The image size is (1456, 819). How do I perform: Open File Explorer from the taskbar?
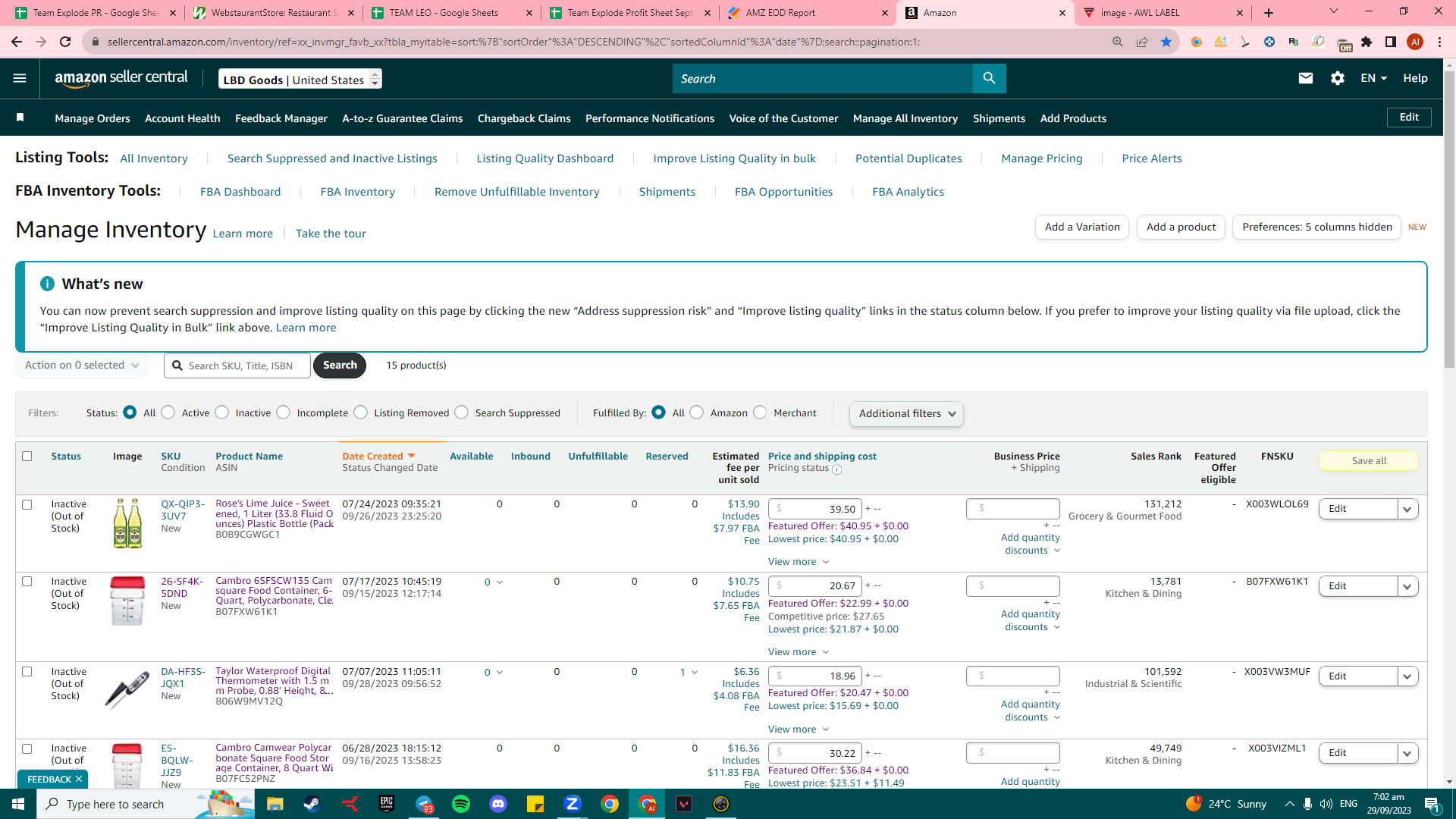pyautogui.click(x=275, y=804)
